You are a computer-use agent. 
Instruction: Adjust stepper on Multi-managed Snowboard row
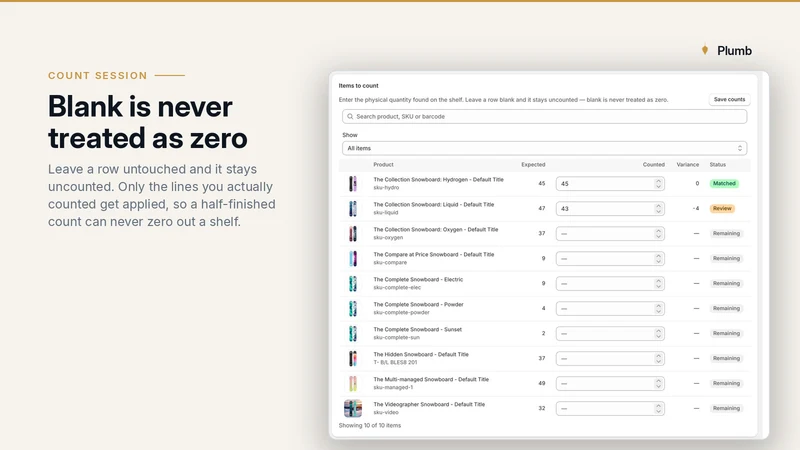658,384
